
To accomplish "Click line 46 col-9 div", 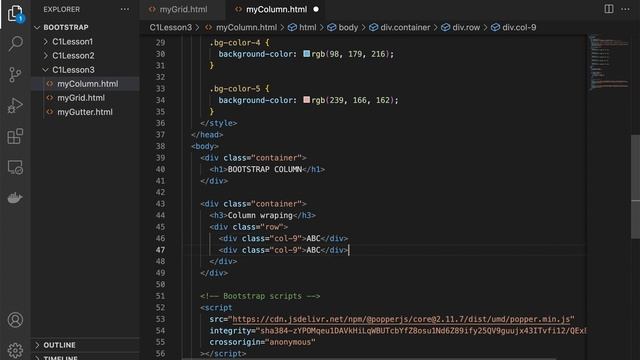I will point(283,238).
